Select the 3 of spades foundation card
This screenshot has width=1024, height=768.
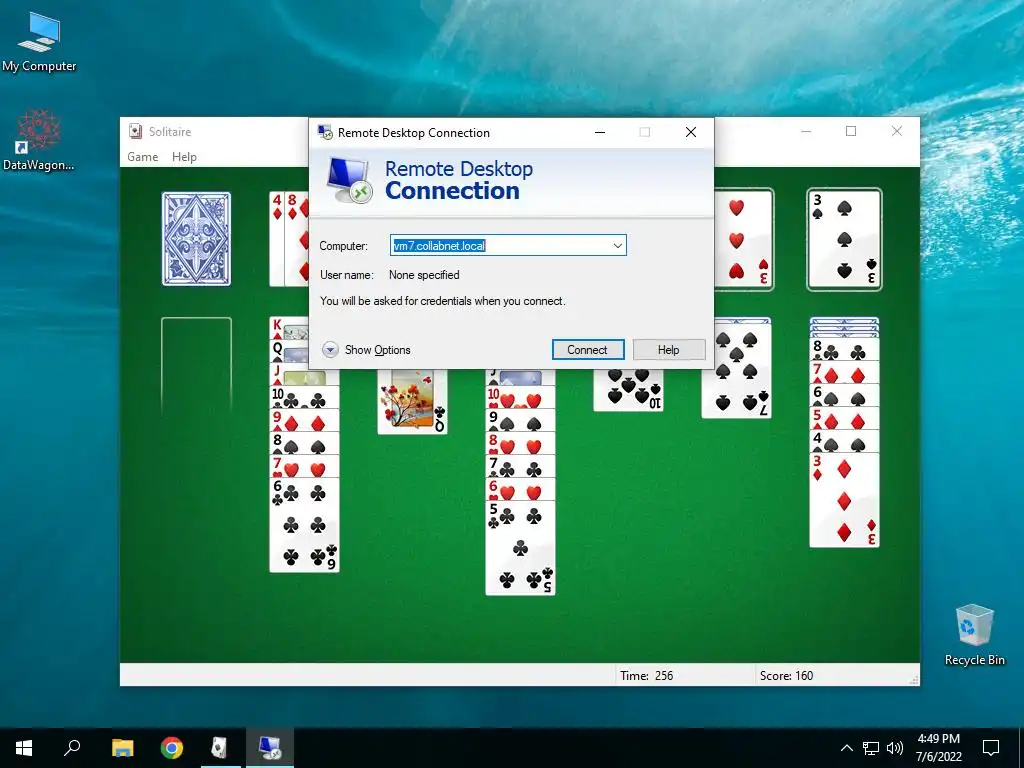click(x=844, y=239)
